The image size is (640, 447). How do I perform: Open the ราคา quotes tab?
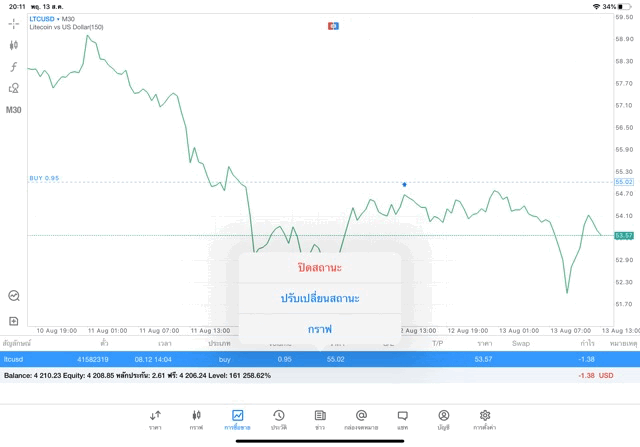coord(155,419)
